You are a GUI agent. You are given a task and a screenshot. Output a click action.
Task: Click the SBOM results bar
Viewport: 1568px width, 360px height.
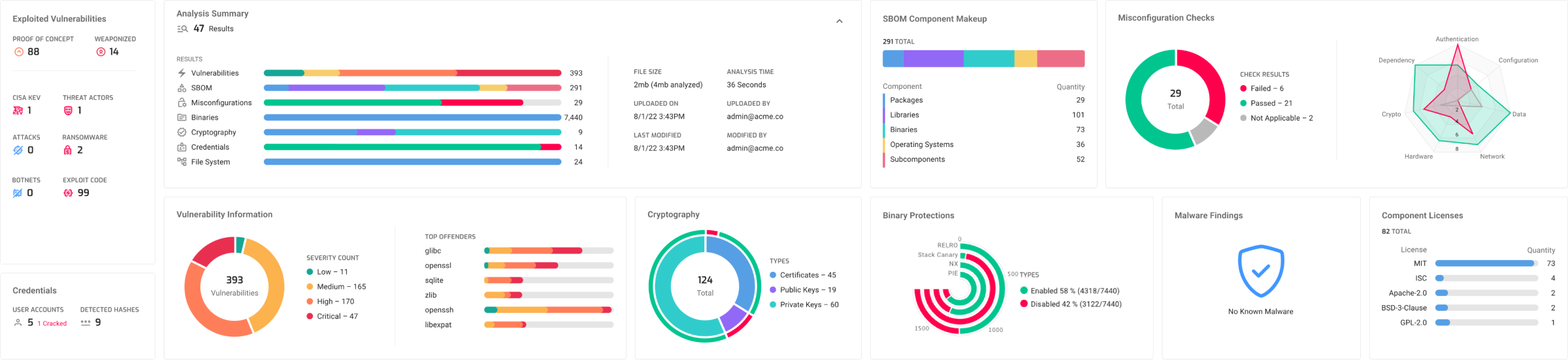coord(412,88)
